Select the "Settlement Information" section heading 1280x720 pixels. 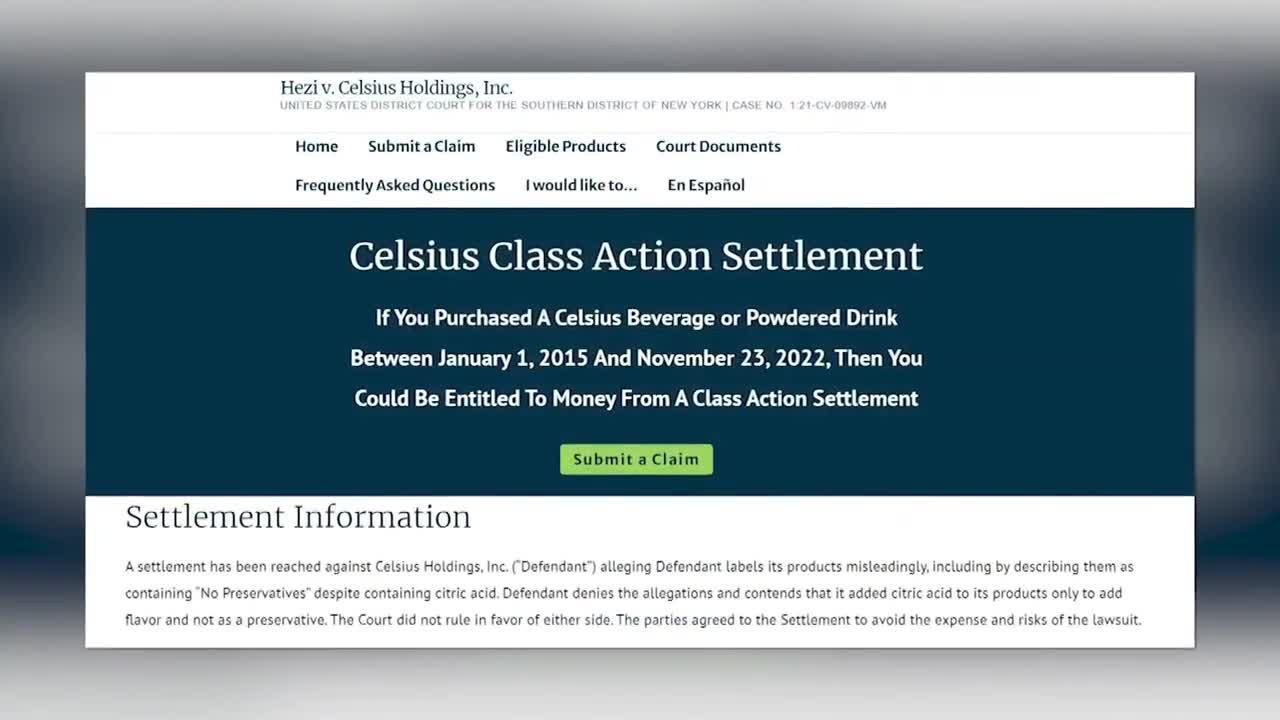[x=297, y=517]
